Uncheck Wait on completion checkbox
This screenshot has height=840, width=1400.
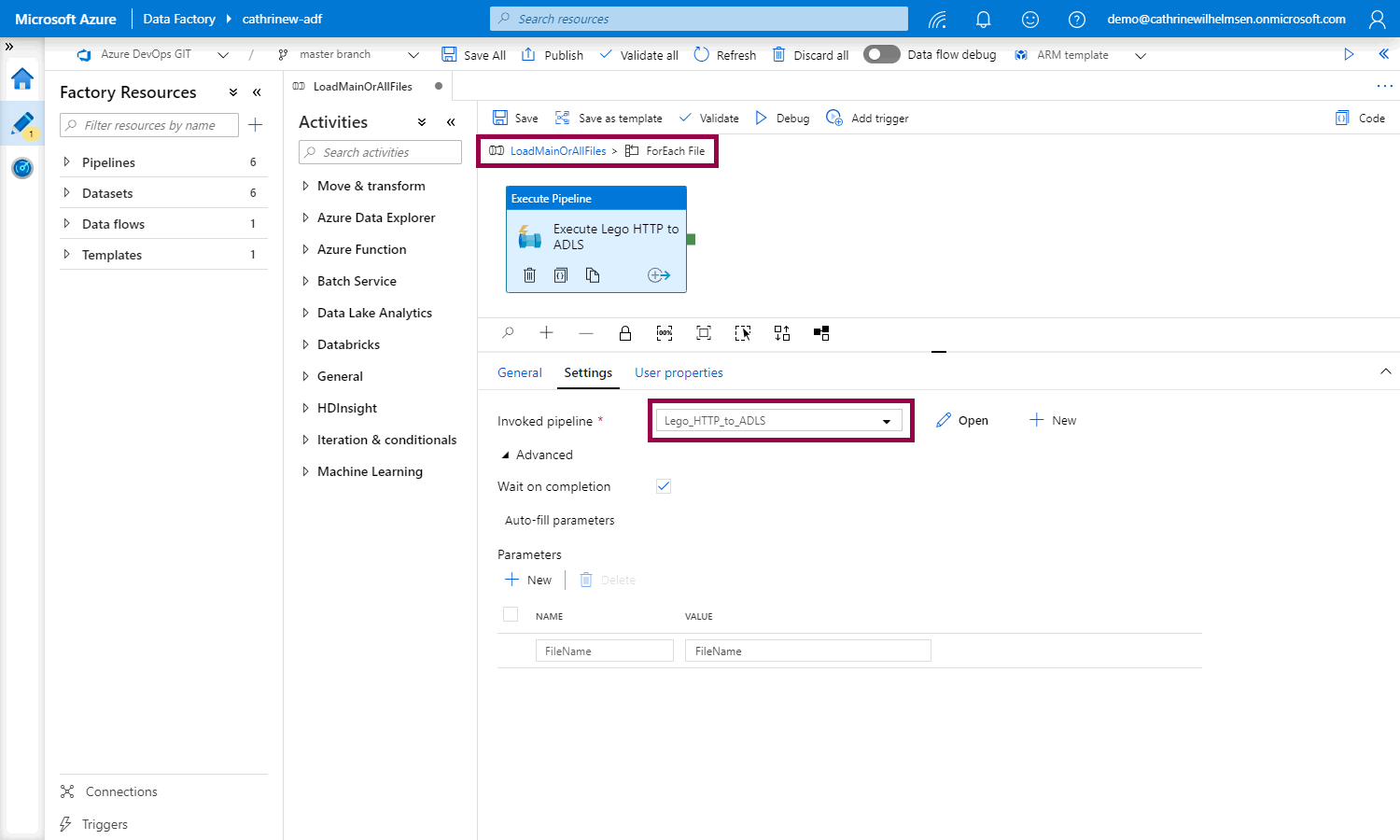click(x=664, y=486)
